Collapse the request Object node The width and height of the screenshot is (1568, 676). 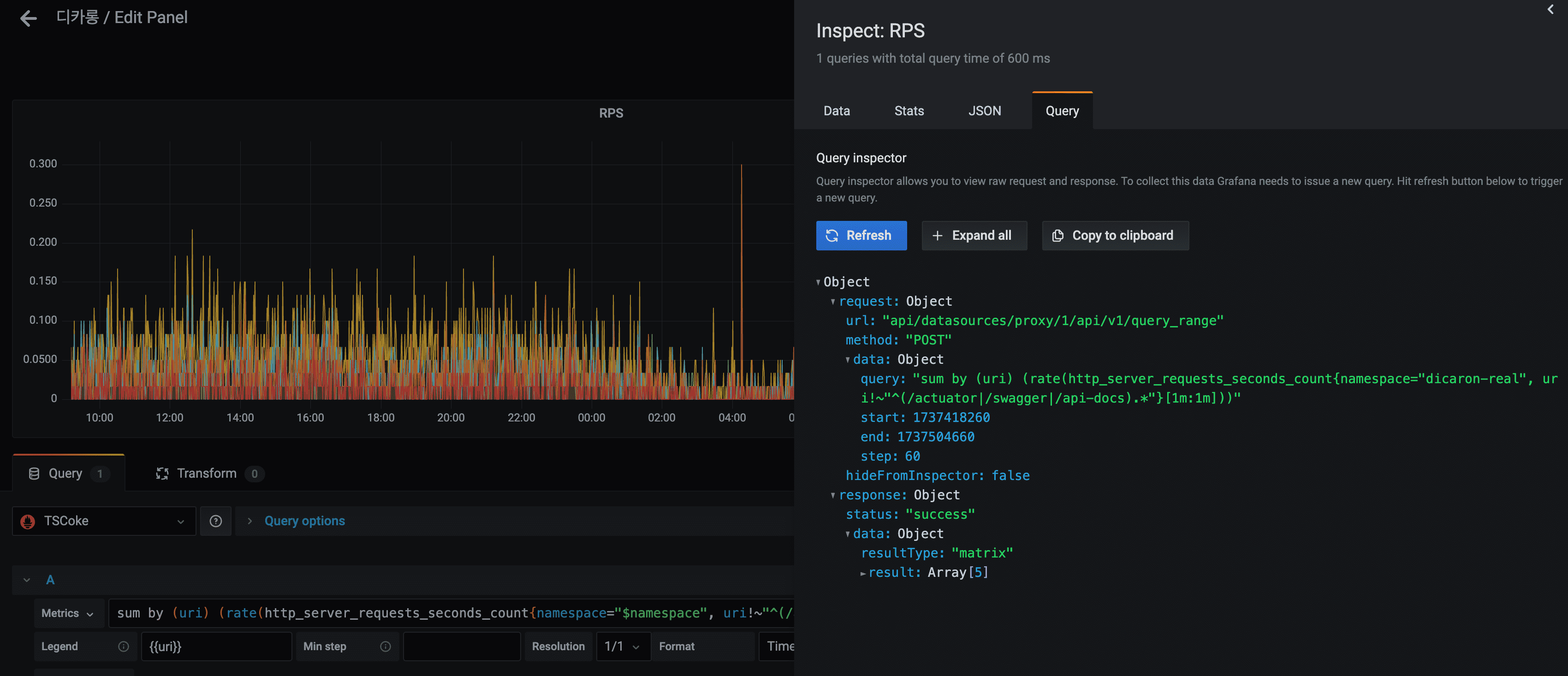[x=833, y=302]
